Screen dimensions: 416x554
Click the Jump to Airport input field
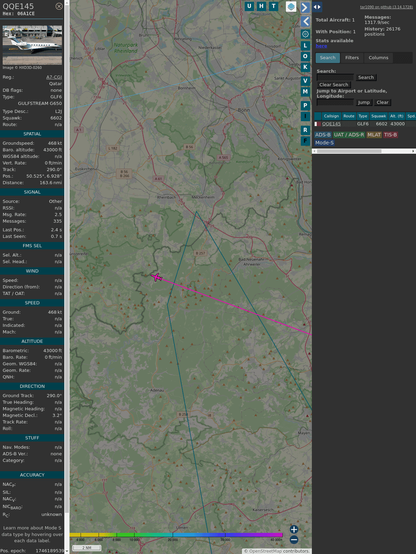coord(335,102)
